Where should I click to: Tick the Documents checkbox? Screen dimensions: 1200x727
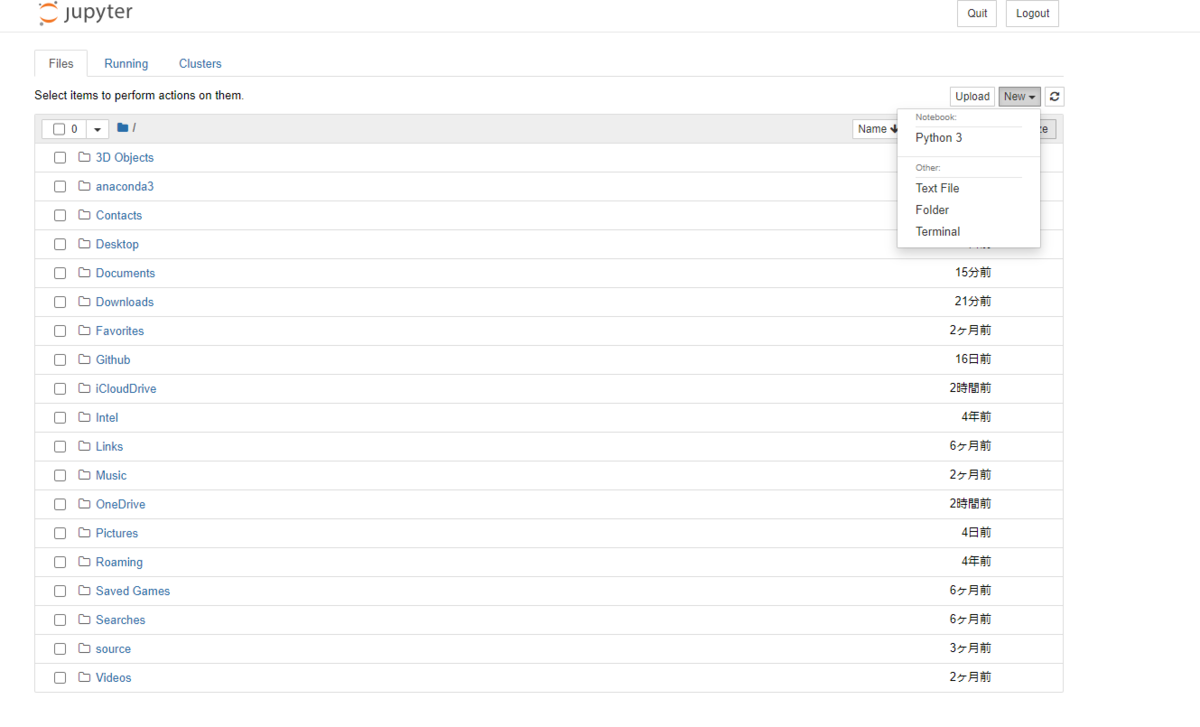60,273
